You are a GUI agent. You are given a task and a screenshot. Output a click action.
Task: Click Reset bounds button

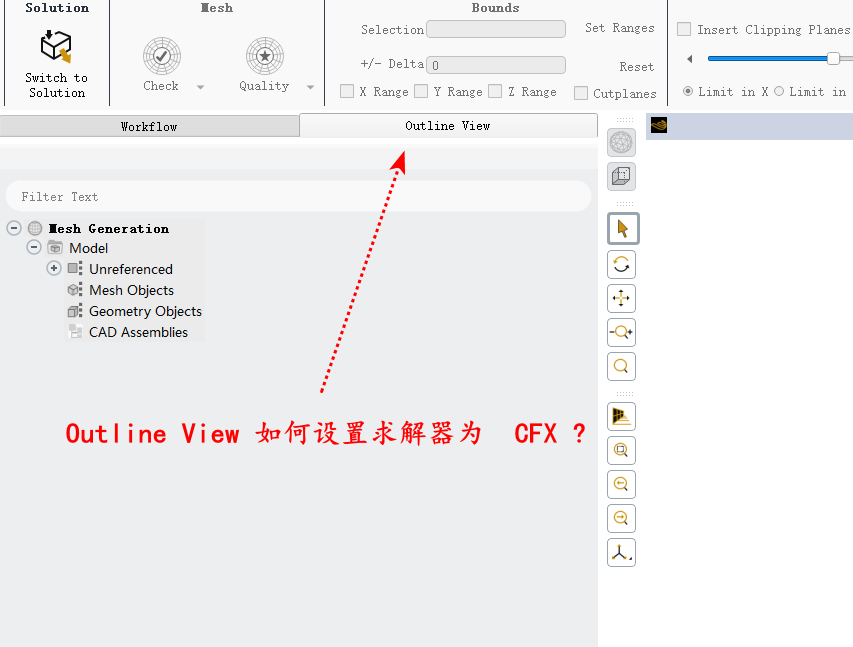(636, 67)
